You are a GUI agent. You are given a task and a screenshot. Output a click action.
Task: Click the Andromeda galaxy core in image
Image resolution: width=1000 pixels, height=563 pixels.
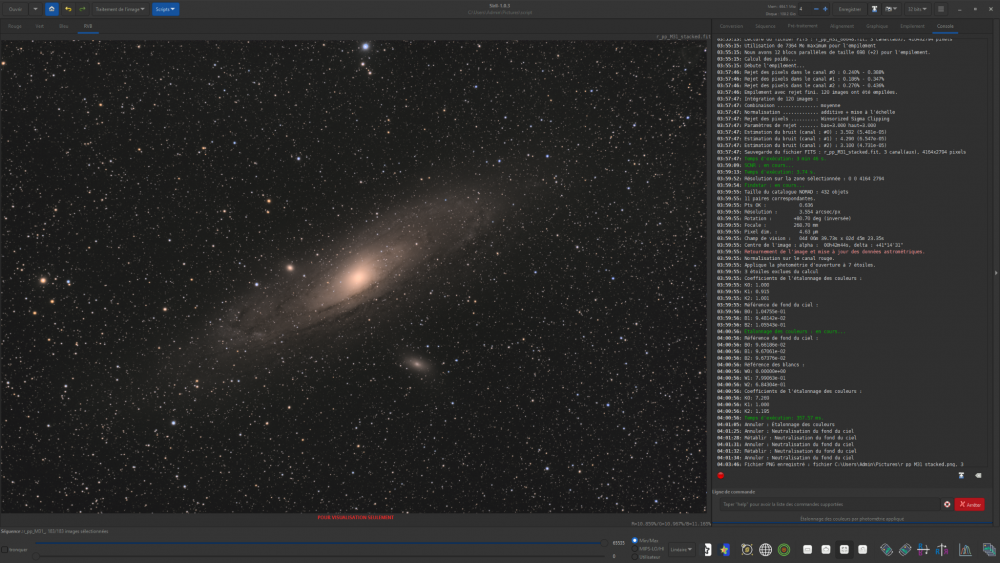pyautogui.click(x=358, y=277)
